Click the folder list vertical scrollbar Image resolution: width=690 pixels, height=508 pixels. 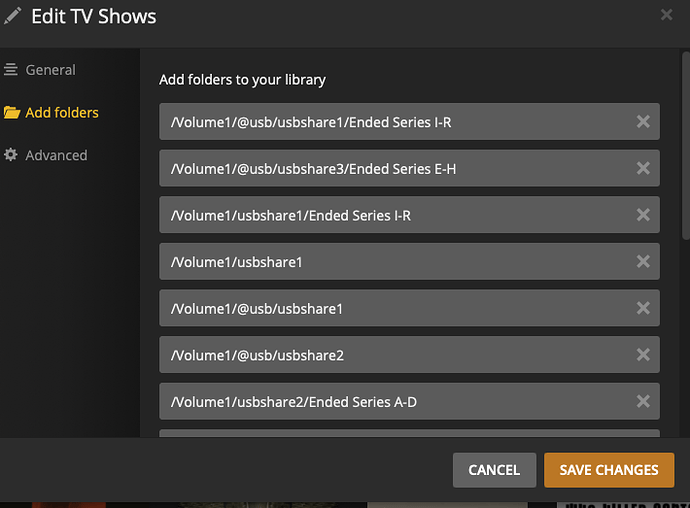[685, 150]
